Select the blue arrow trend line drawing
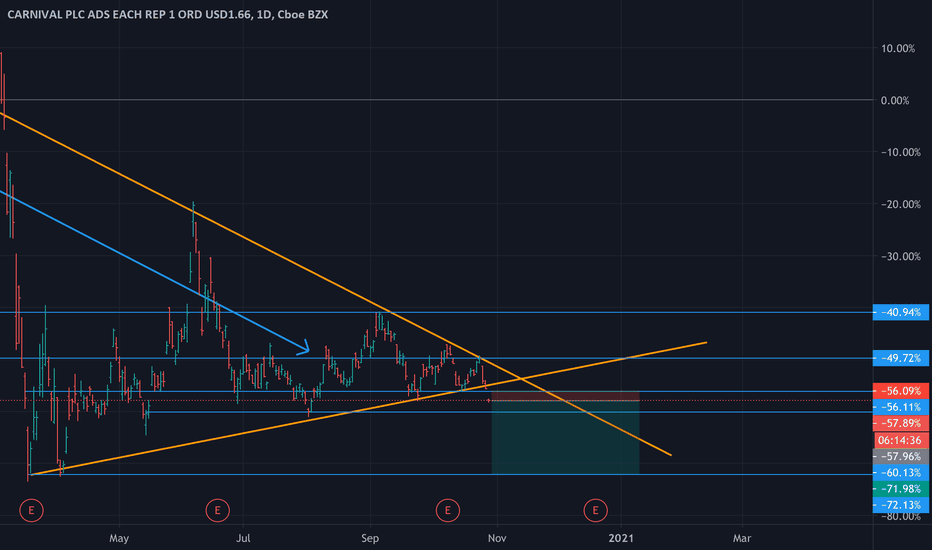 coord(155,271)
